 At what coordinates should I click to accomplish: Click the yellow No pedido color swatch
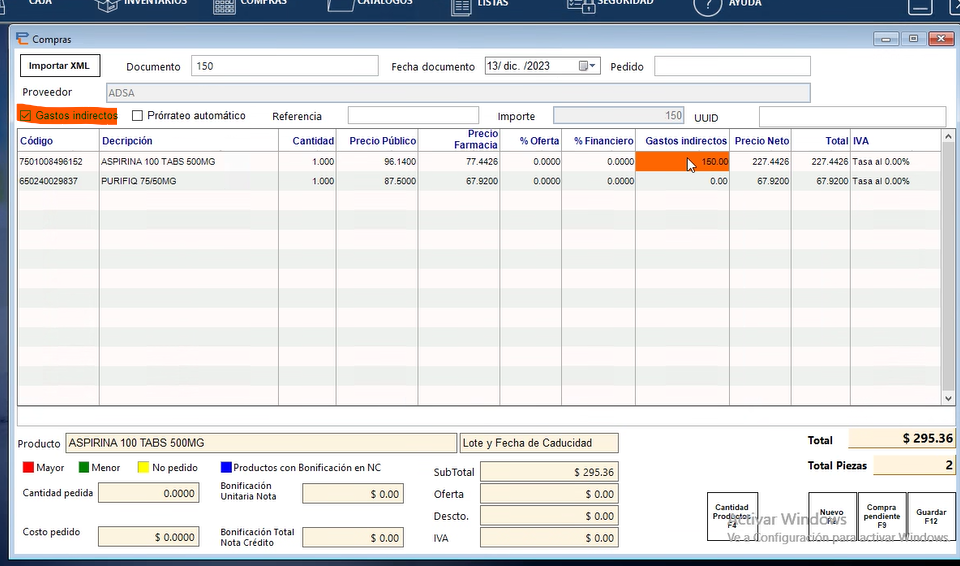(x=143, y=467)
